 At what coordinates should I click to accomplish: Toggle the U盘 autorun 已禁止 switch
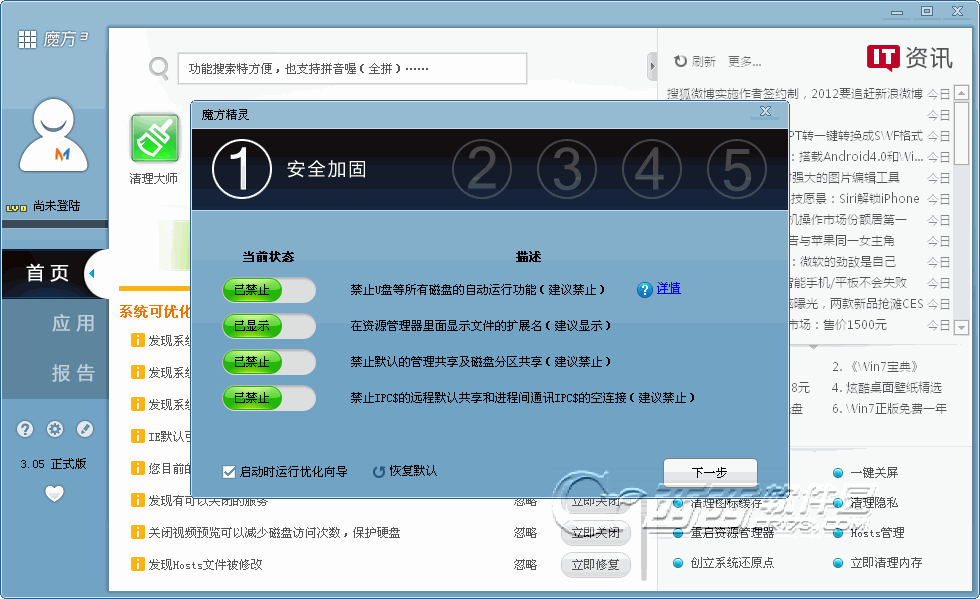[269, 290]
